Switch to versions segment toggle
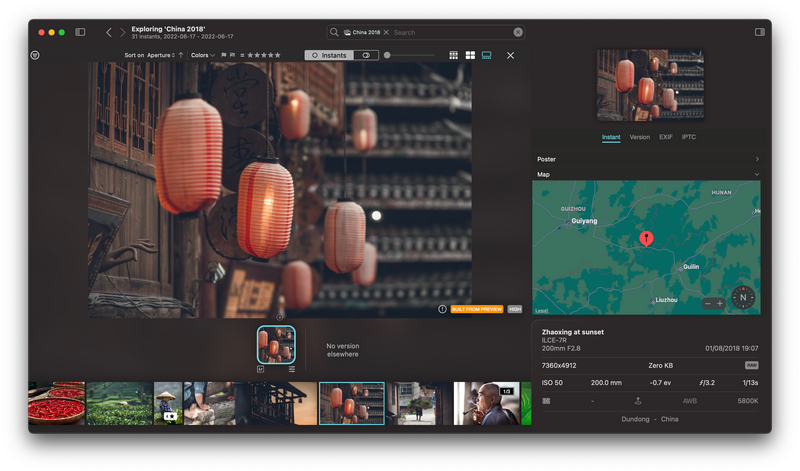This screenshot has height=471, width=800. tap(366, 55)
